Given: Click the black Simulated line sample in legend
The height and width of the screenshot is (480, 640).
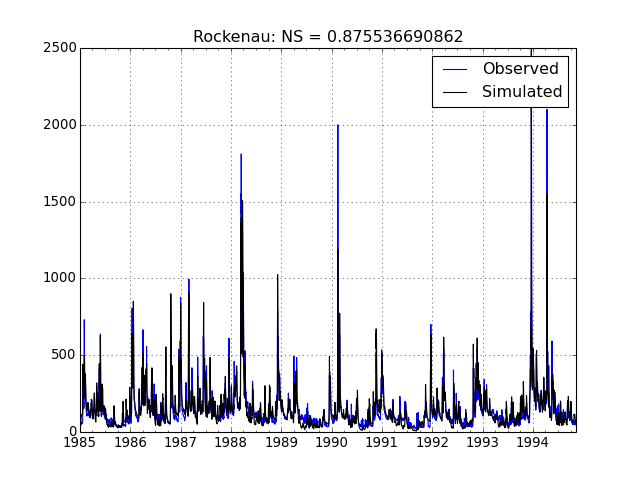Looking at the screenshot, I should tap(455, 92).
